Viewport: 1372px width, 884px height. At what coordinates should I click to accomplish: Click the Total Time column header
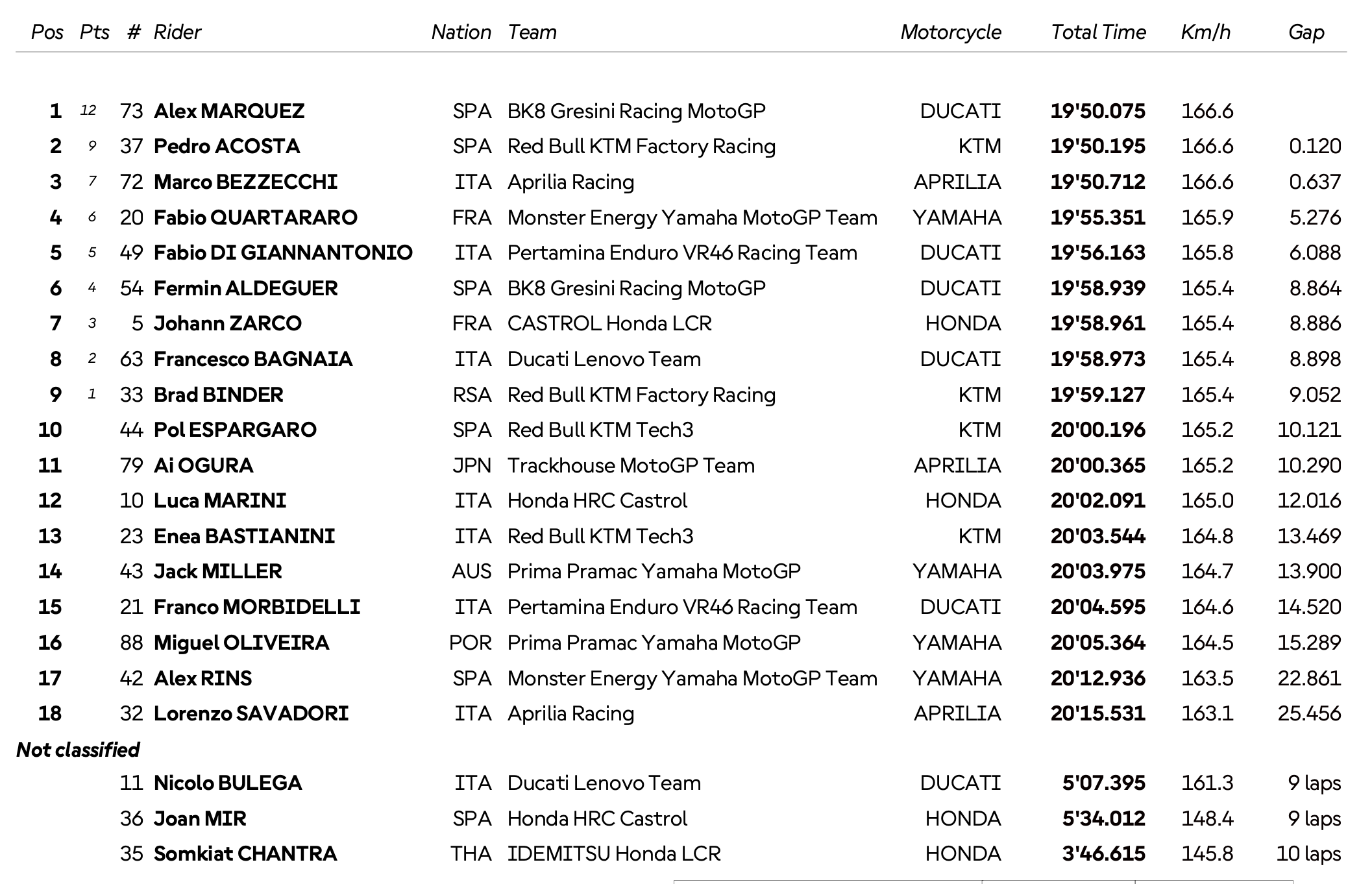point(1098,32)
